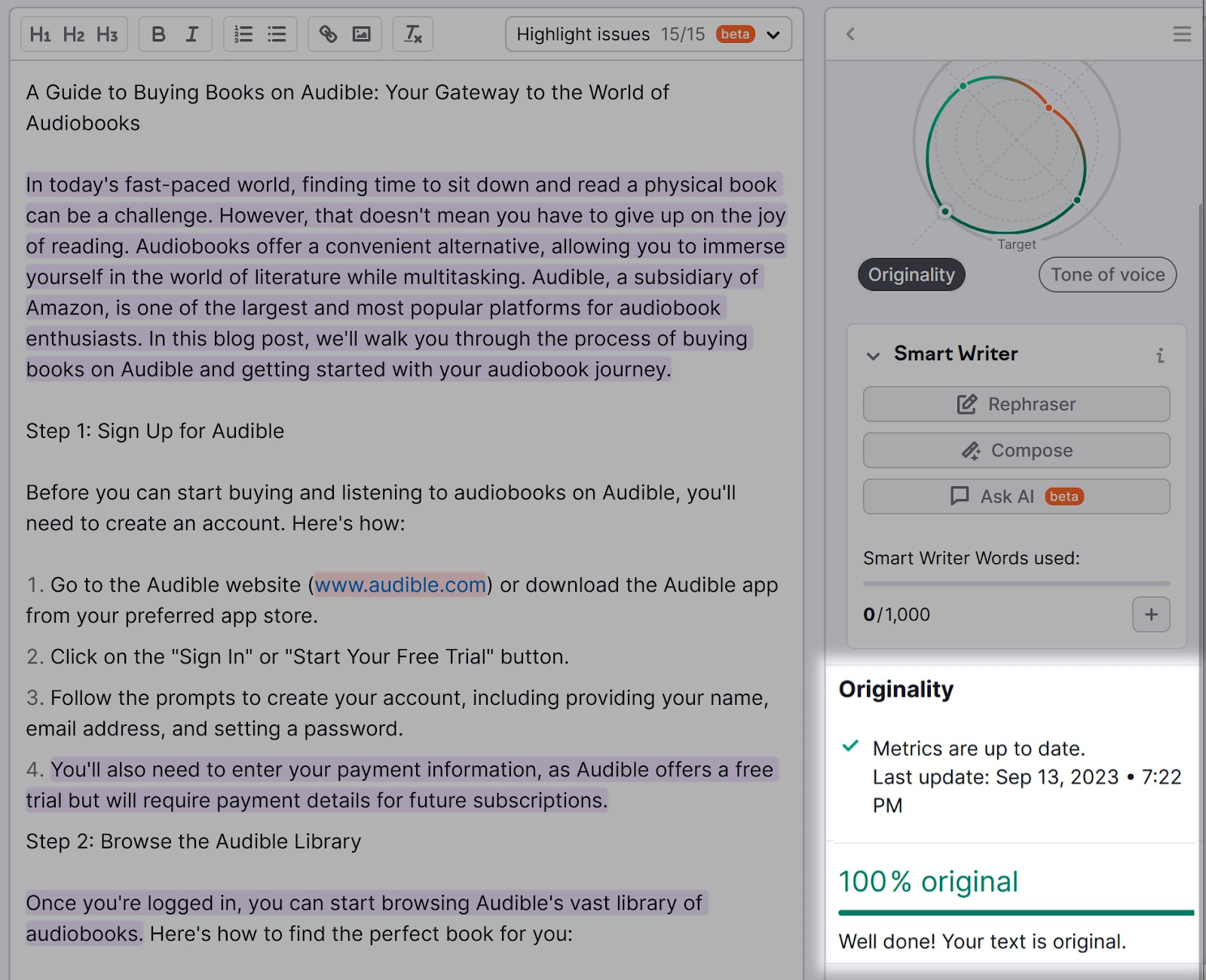Apply Heading 1 formatting

41,34
